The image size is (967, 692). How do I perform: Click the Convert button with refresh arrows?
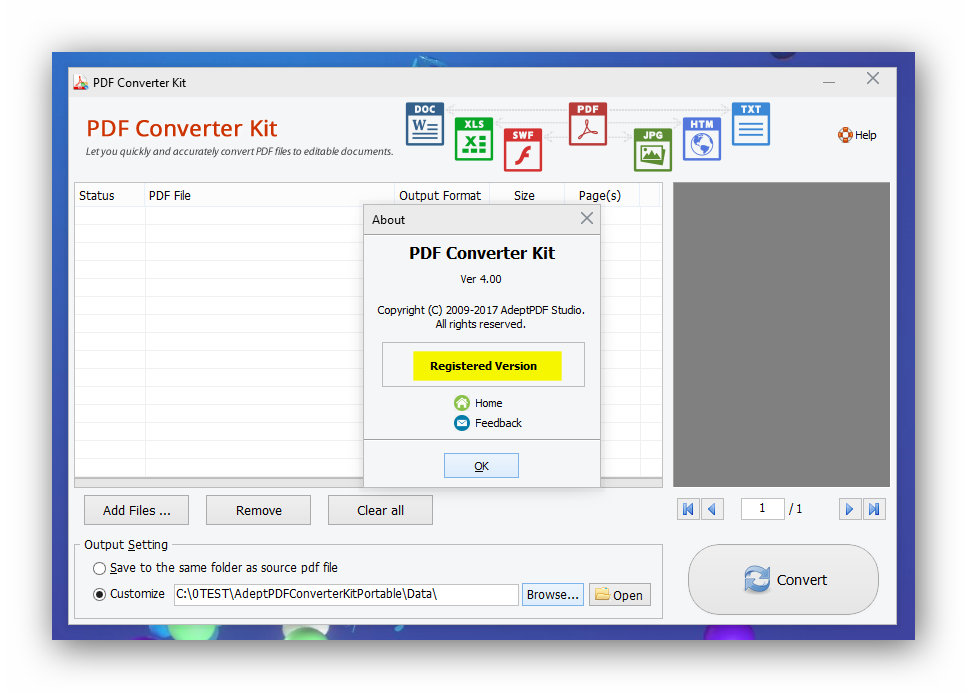[783, 580]
